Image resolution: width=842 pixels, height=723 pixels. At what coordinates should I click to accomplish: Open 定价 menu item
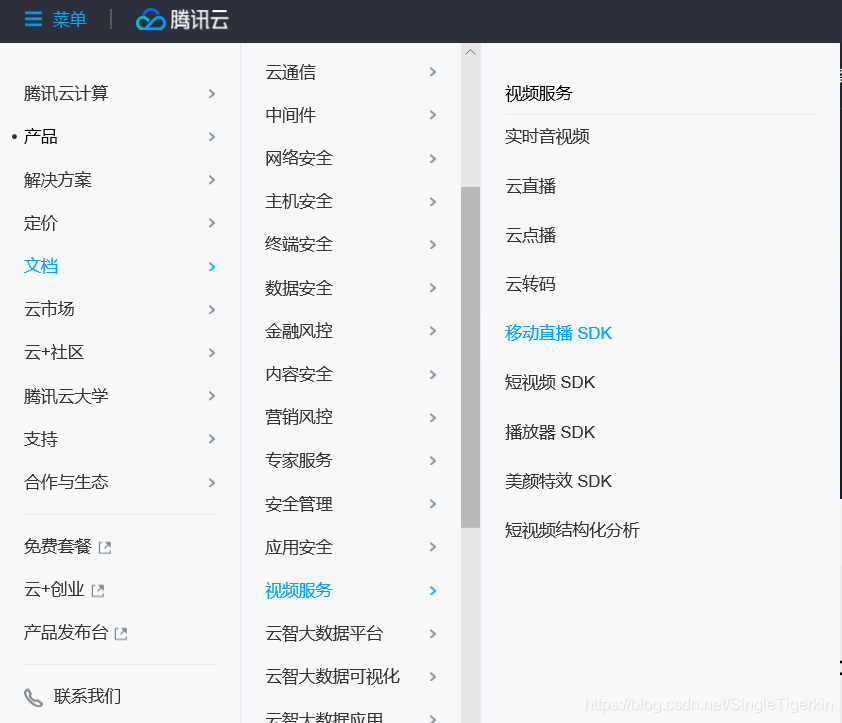pos(40,223)
